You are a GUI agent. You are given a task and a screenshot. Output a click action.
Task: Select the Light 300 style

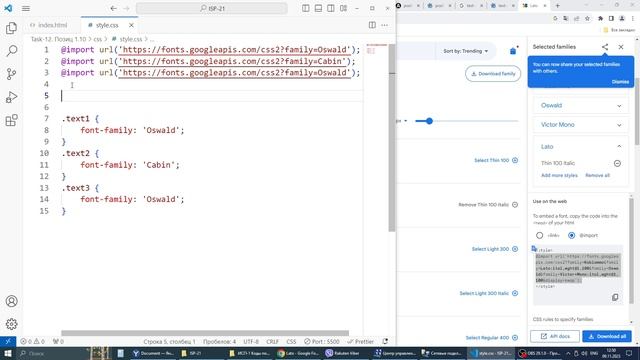[x=495, y=249]
